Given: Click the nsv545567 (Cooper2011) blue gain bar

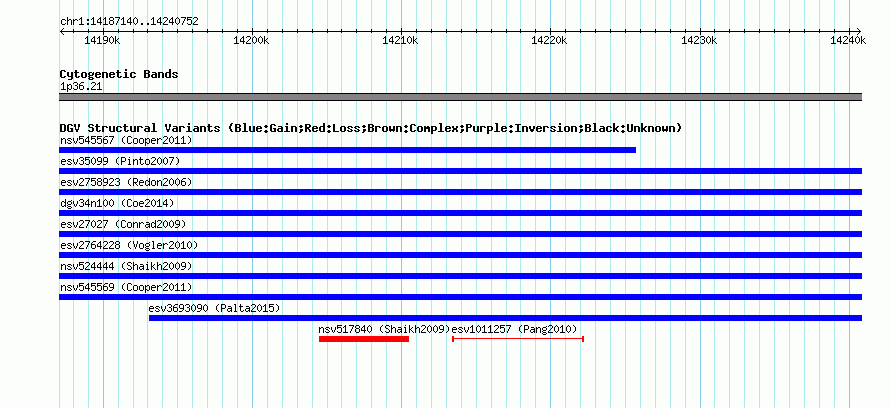Looking at the screenshot, I should (347, 150).
